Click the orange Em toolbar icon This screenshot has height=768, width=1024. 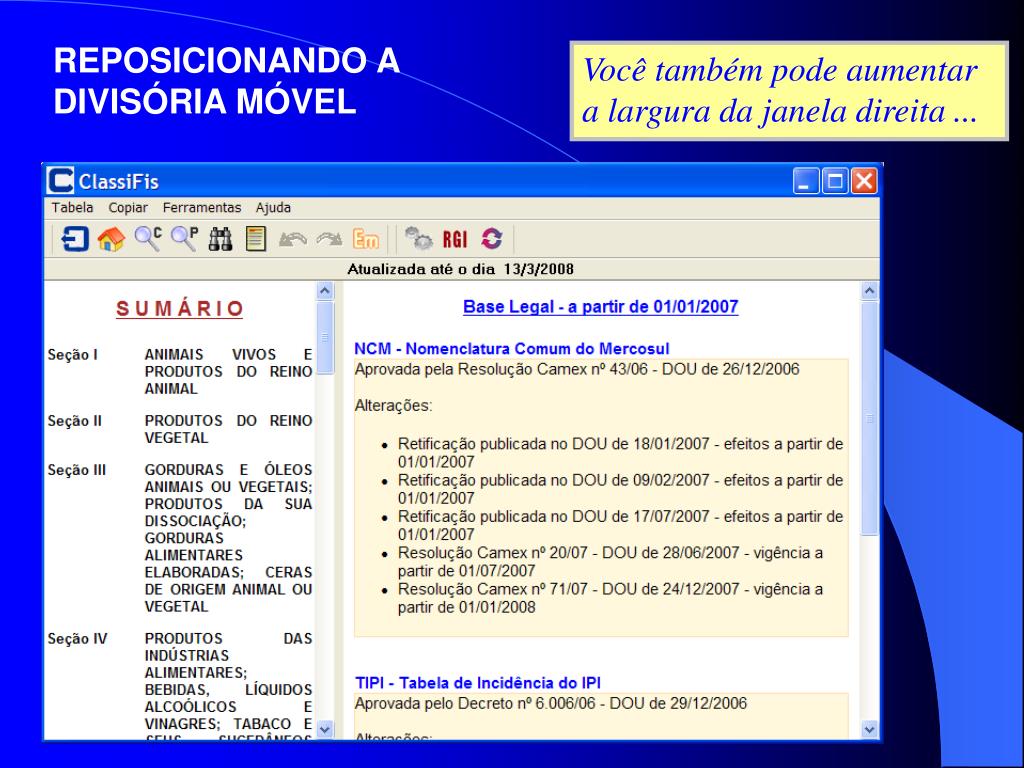(366, 240)
